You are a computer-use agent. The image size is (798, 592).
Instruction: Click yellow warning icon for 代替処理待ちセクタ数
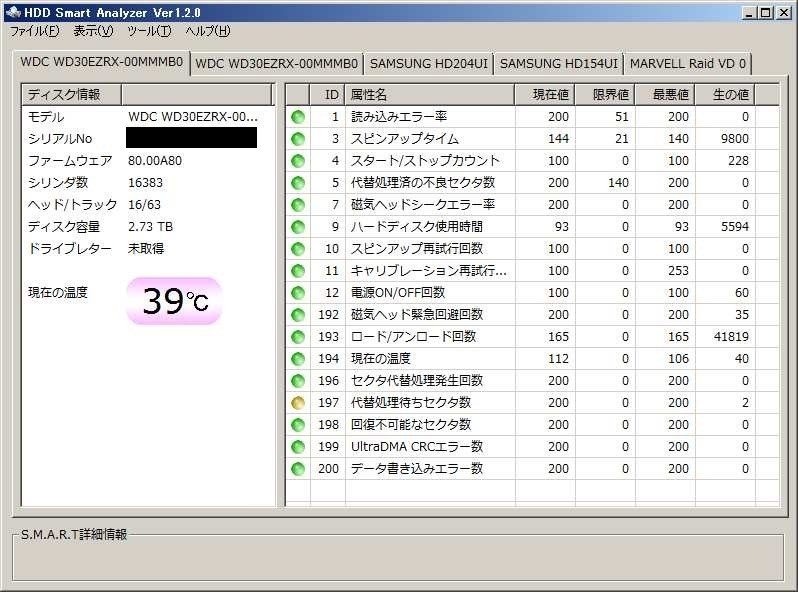pos(298,403)
